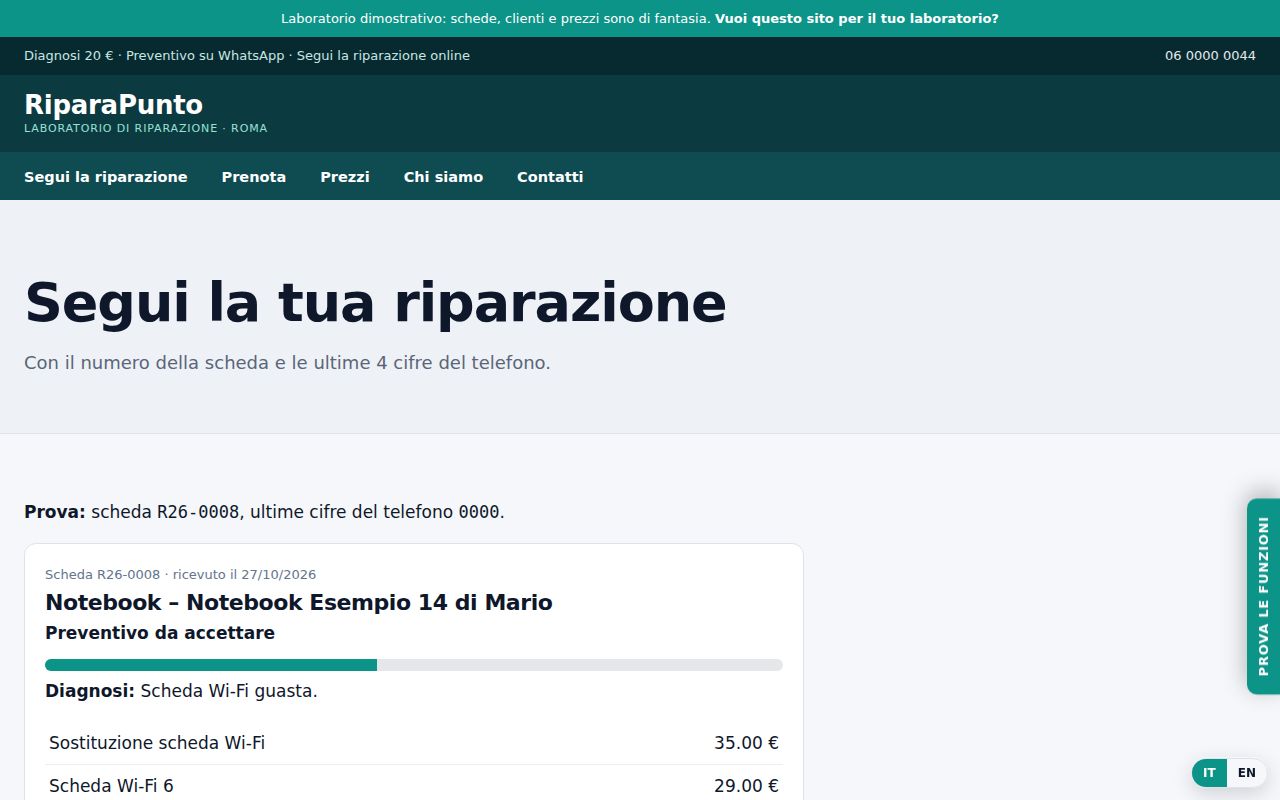Click the 29.00 € price
1280x800 pixels.
coord(746,786)
